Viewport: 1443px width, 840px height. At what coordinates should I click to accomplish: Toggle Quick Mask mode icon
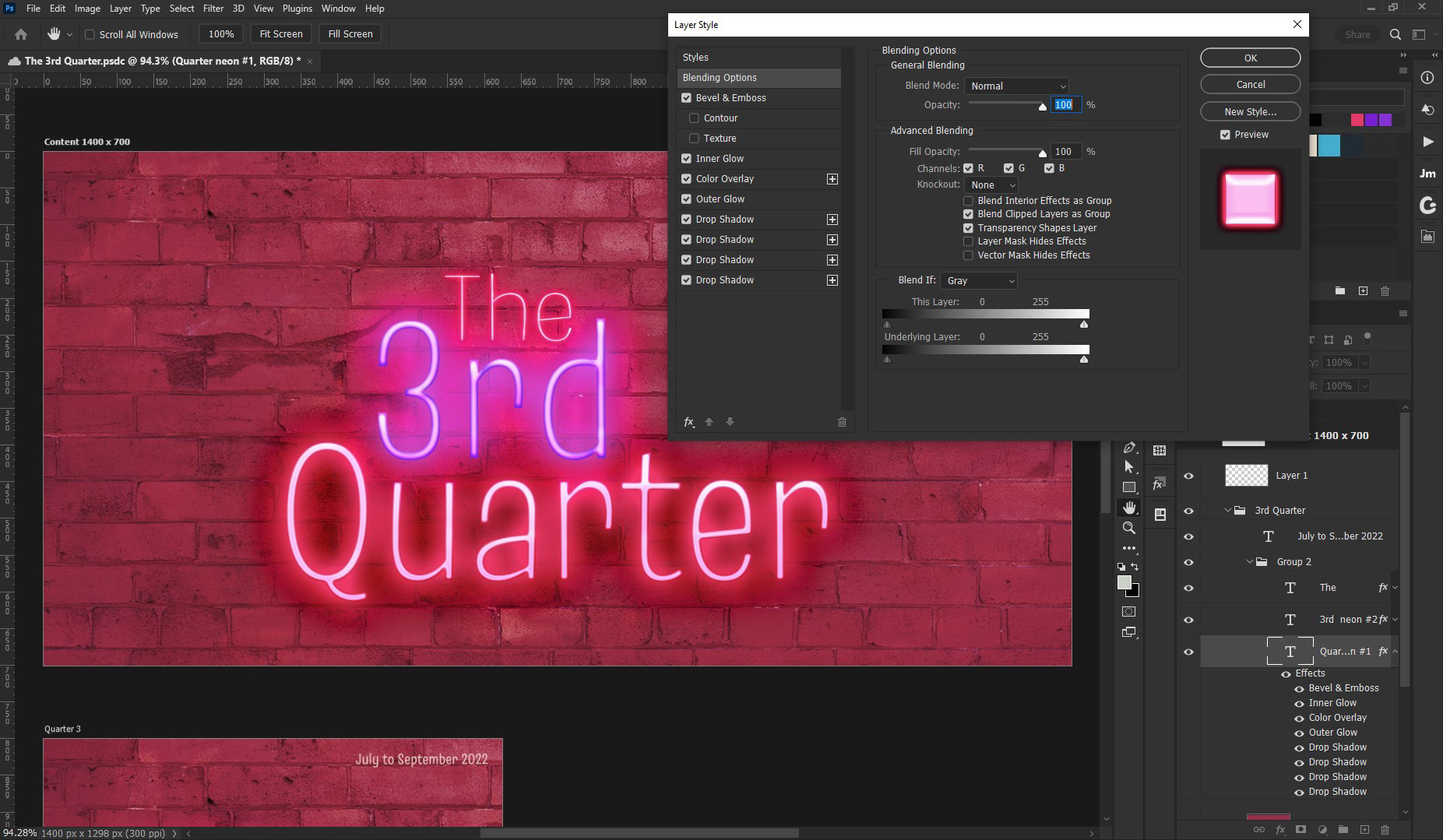[1129, 612]
